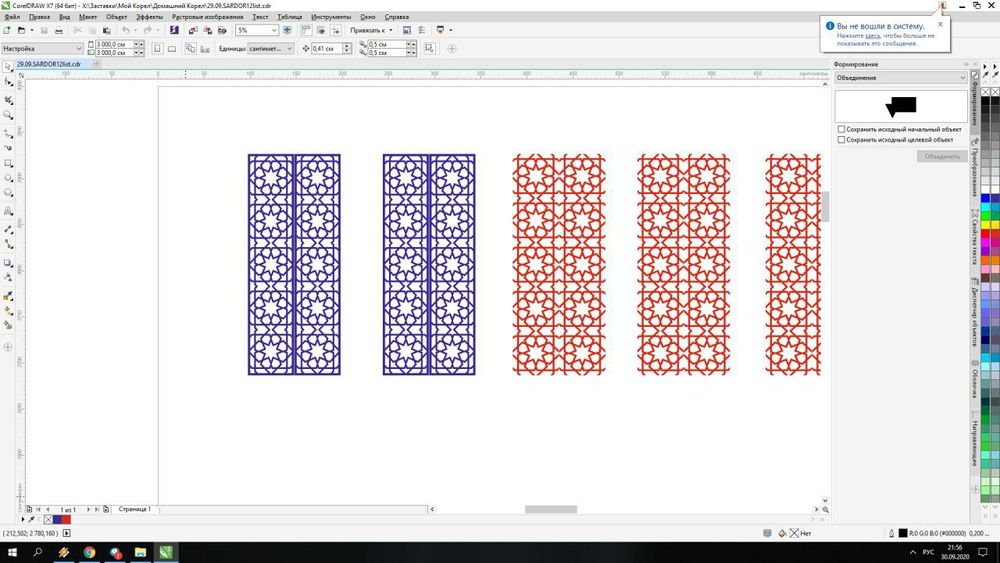
Task: Click the Open file icon
Action: [21, 30]
